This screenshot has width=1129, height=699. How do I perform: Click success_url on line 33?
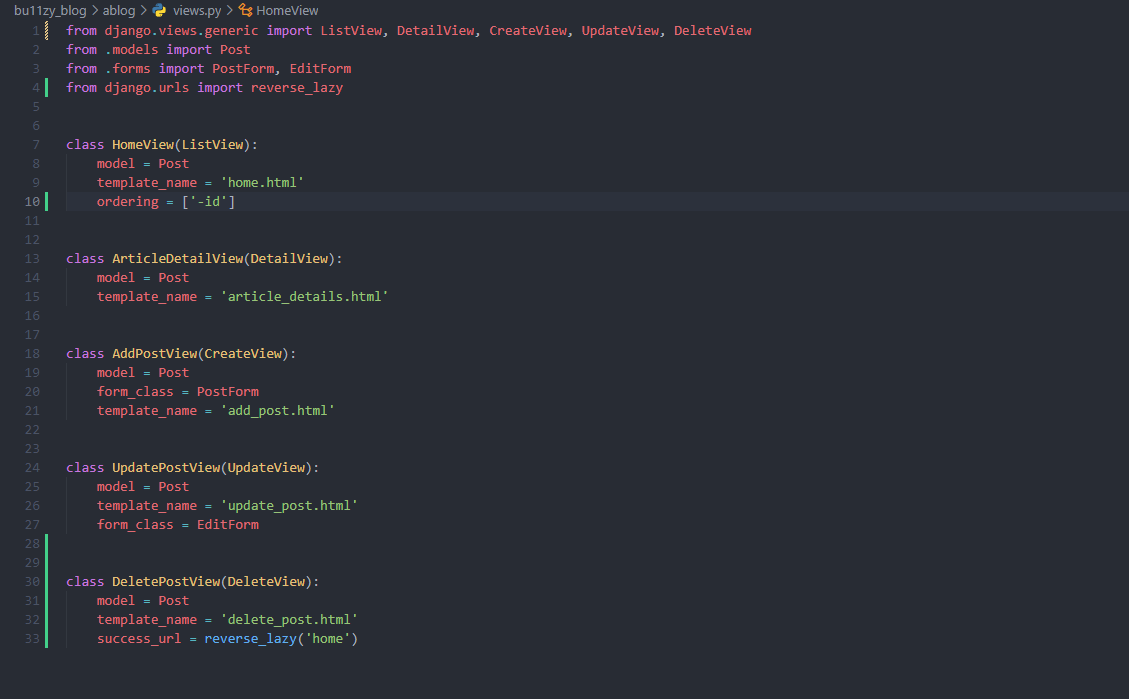coord(138,638)
